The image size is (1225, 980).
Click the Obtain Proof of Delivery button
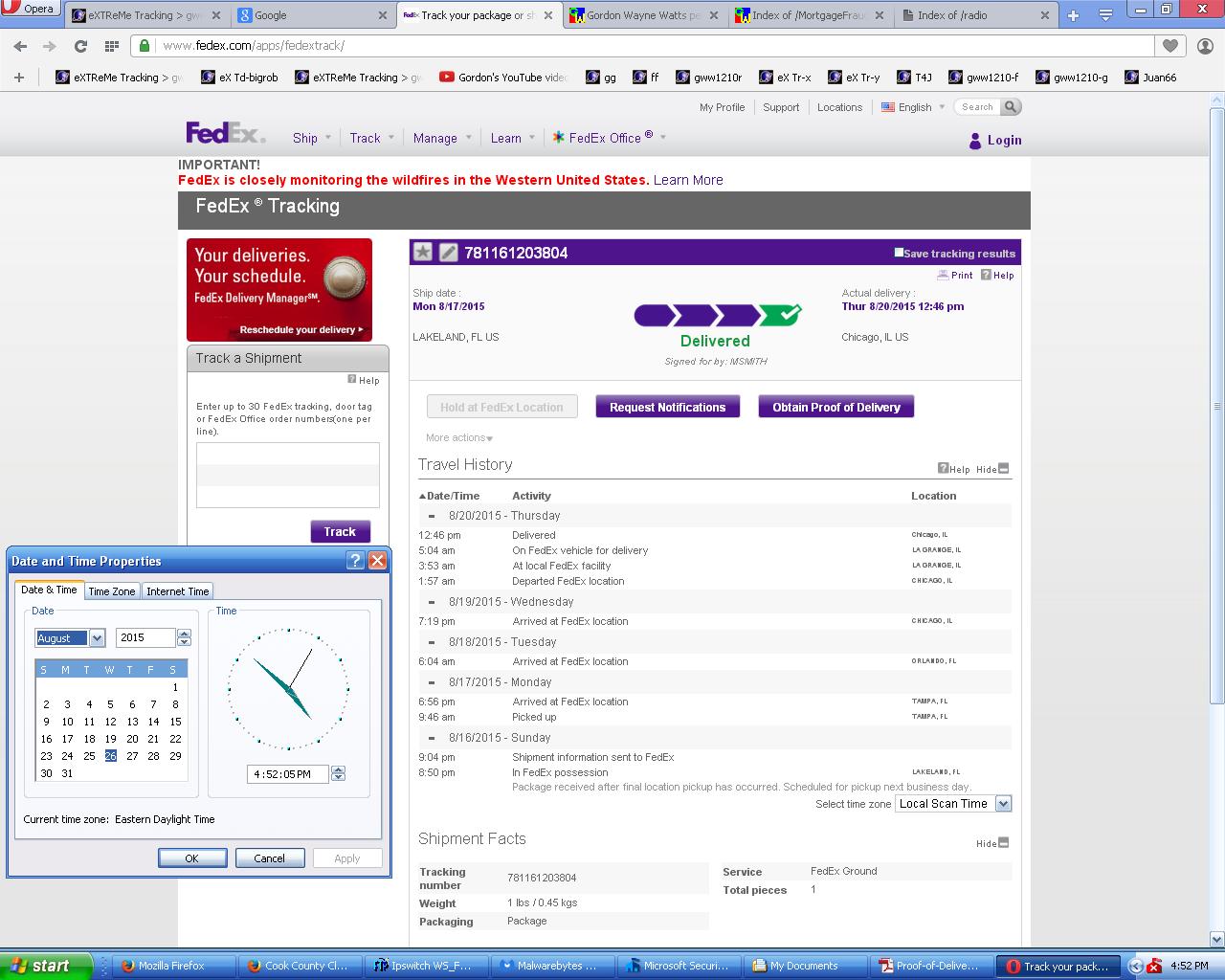(x=835, y=407)
